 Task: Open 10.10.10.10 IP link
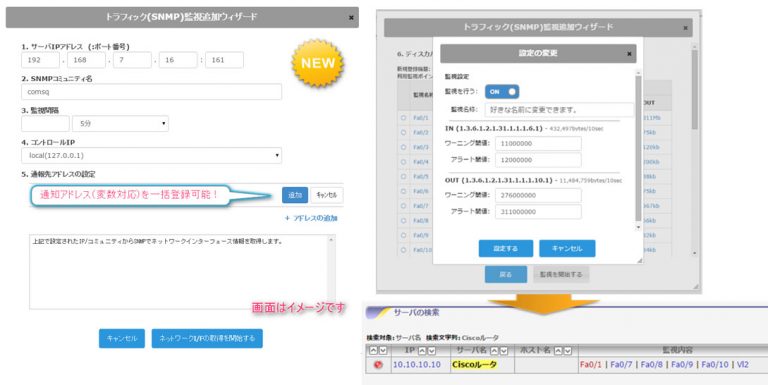[x=417, y=365]
